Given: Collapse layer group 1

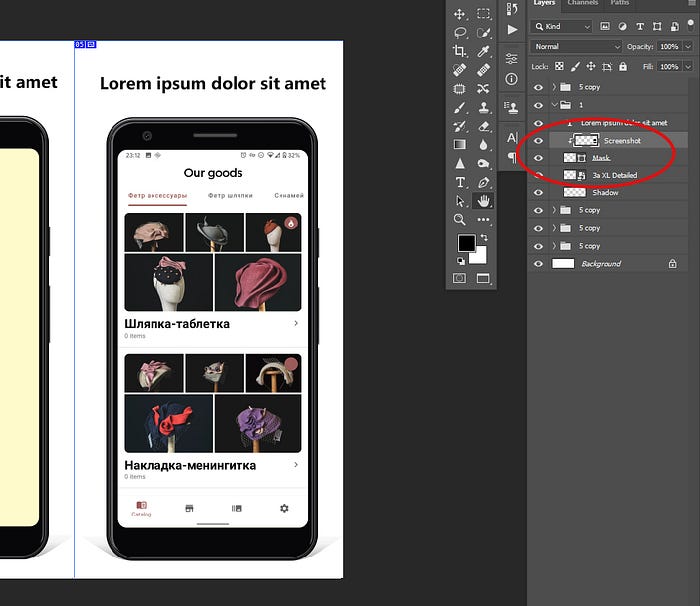Looking at the screenshot, I should 554,105.
